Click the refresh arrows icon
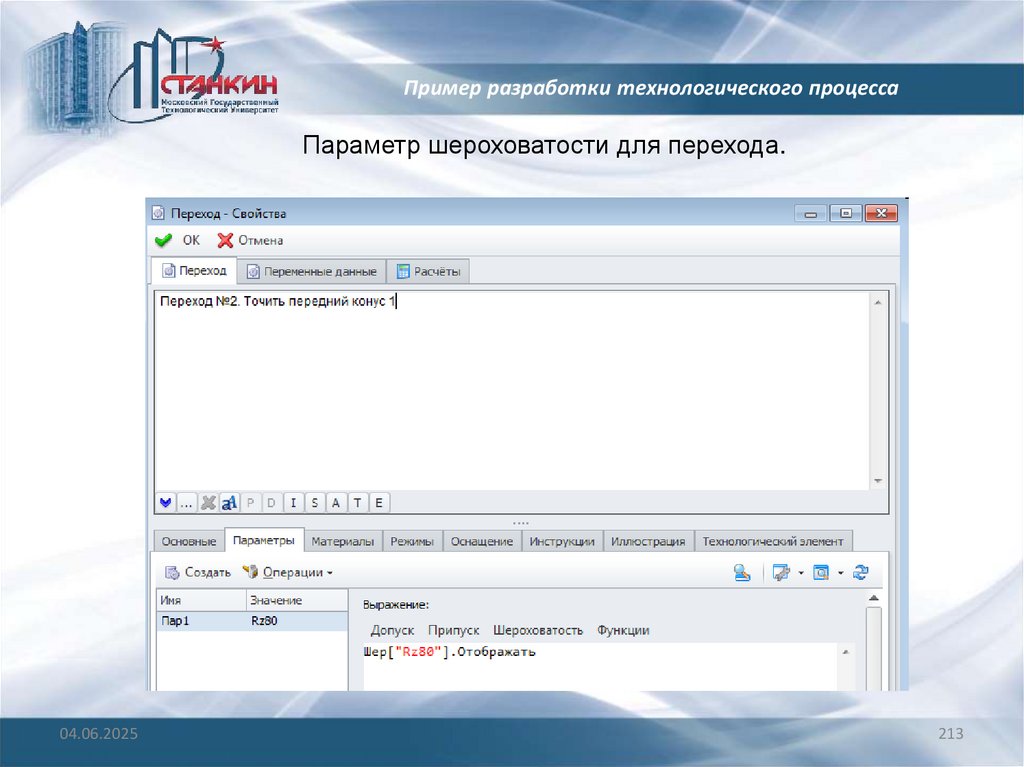Image resolution: width=1024 pixels, height=767 pixels. (x=861, y=572)
